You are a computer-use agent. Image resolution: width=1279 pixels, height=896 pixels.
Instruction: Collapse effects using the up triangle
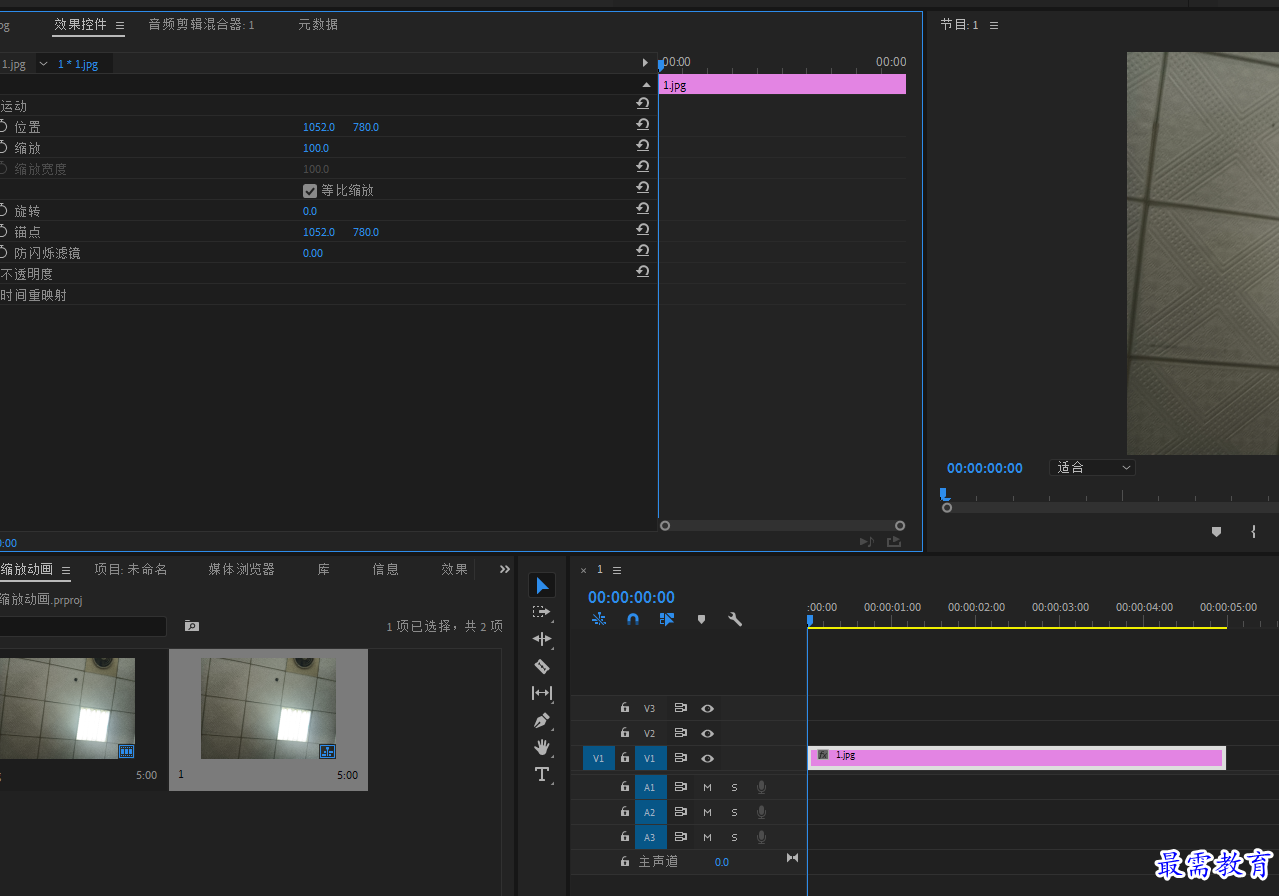[x=646, y=85]
